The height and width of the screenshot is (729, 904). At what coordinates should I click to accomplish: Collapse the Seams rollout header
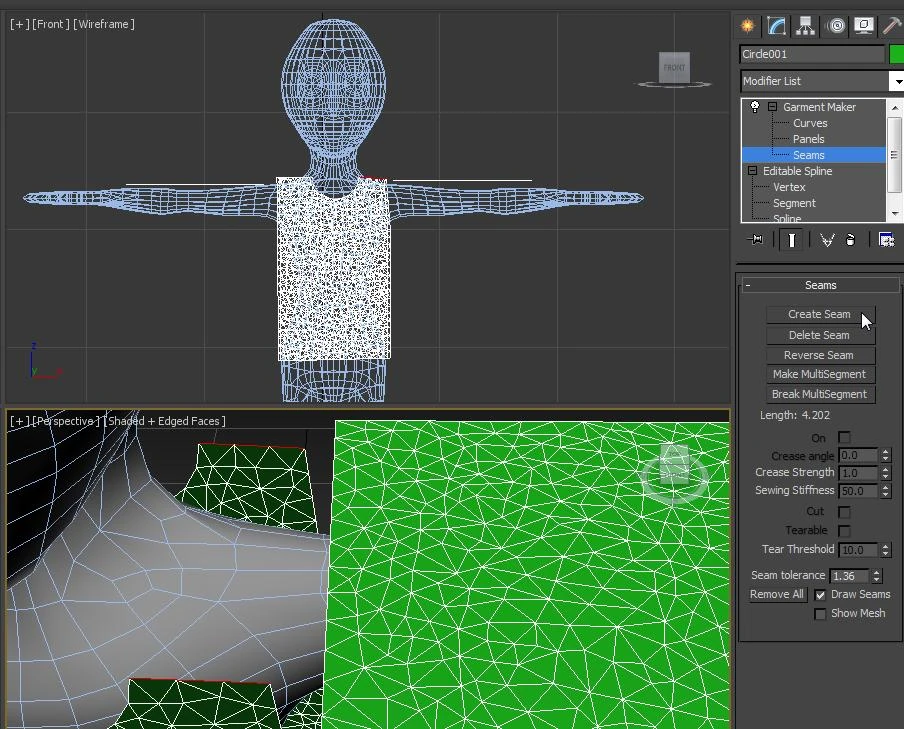point(820,285)
